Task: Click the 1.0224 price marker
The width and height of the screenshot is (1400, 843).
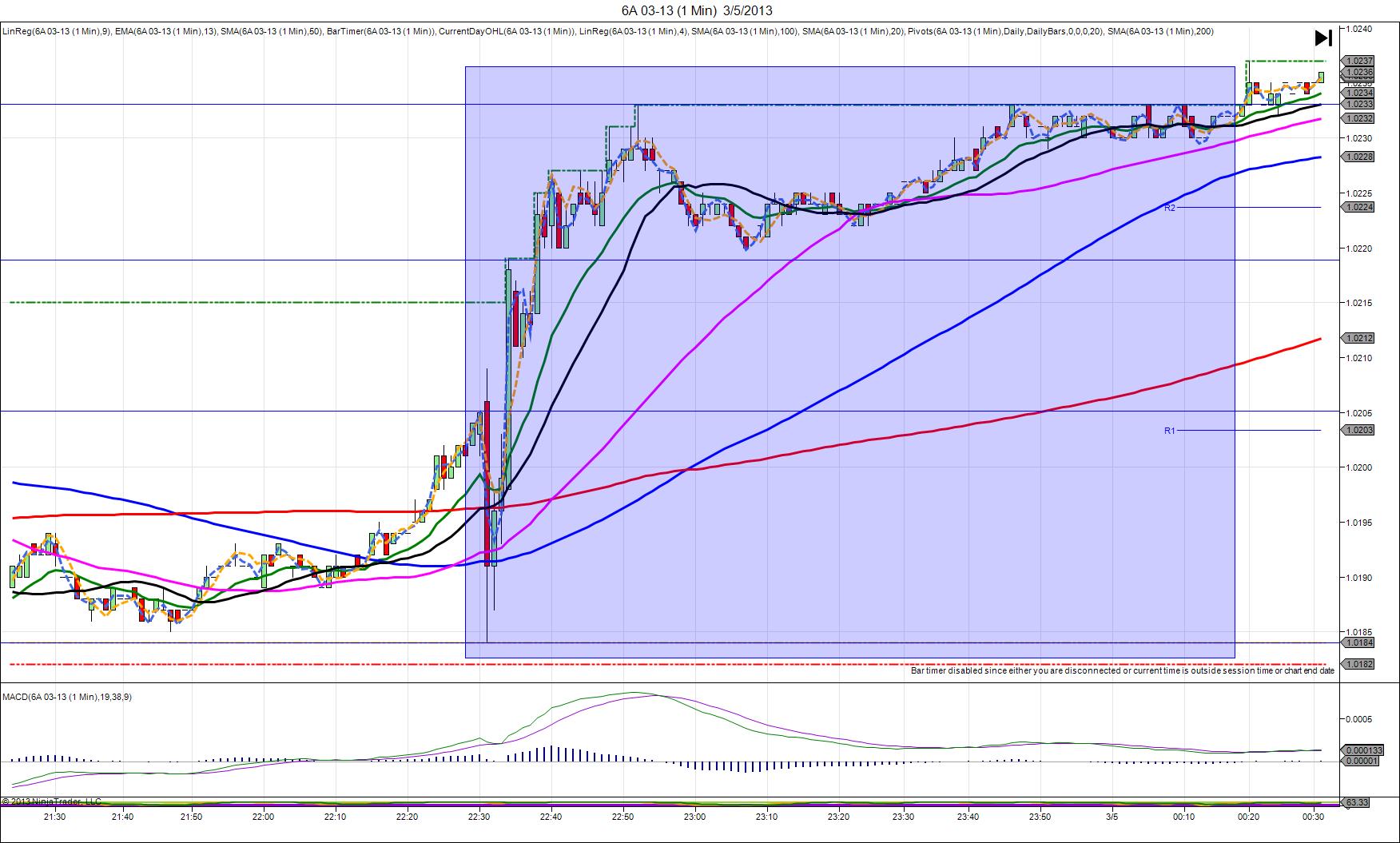Action: (x=1359, y=207)
